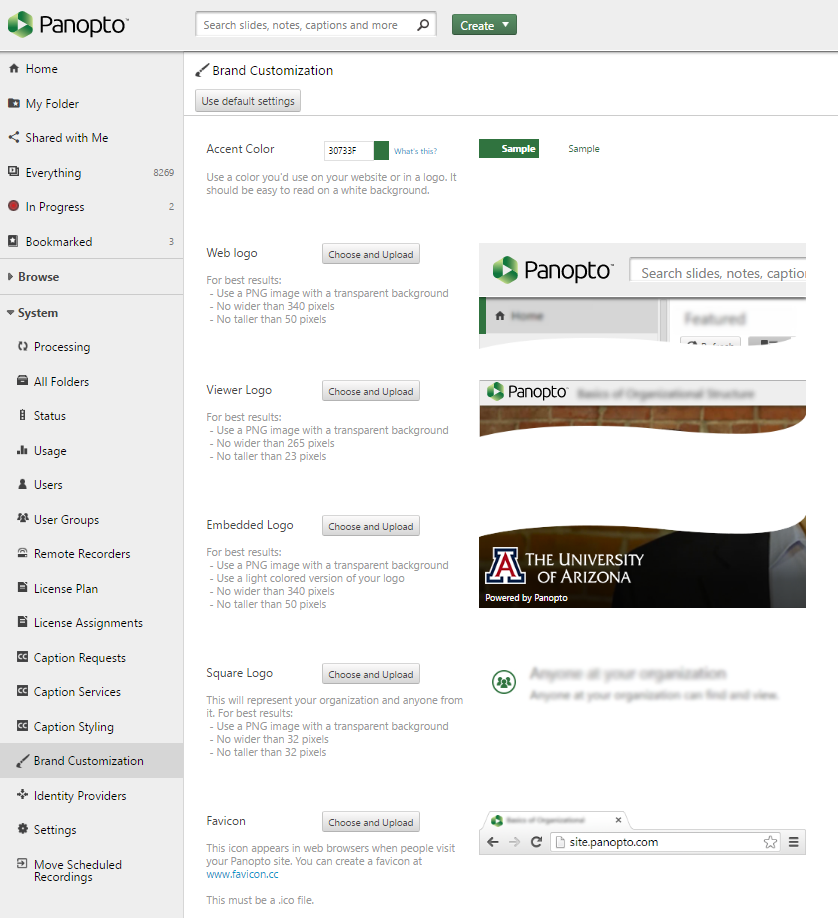The width and height of the screenshot is (838, 918).
Task: Click the Web logo preview thumbnail
Action: click(642, 296)
